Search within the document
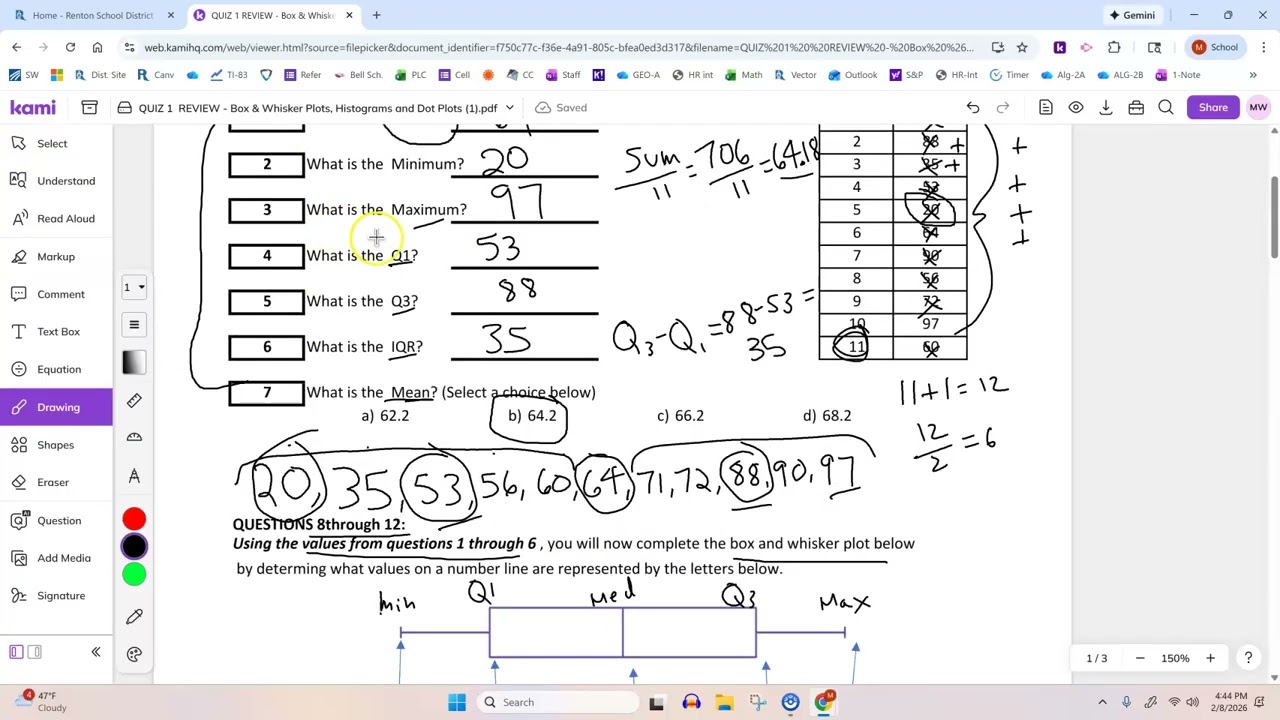Viewport: 1280px width, 720px height. (1166, 107)
